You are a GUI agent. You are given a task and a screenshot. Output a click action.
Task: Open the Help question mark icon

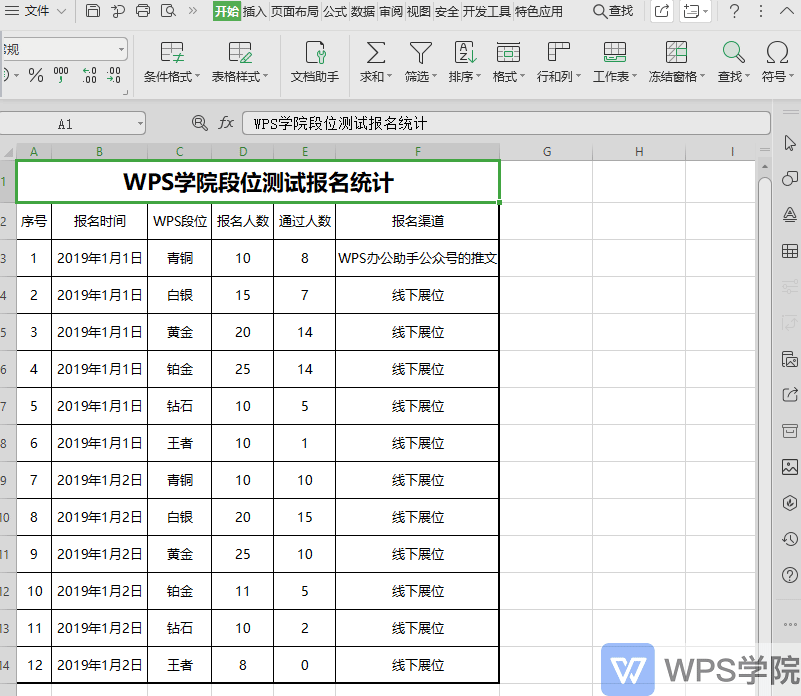[x=734, y=11]
